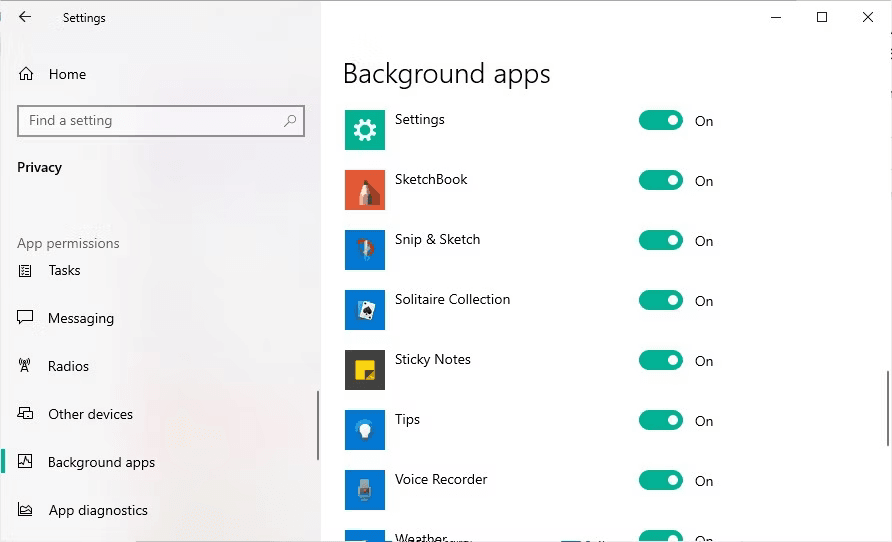Click the Privacy section heading
Image resolution: width=892 pixels, height=542 pixels.
tap(39, 167)
